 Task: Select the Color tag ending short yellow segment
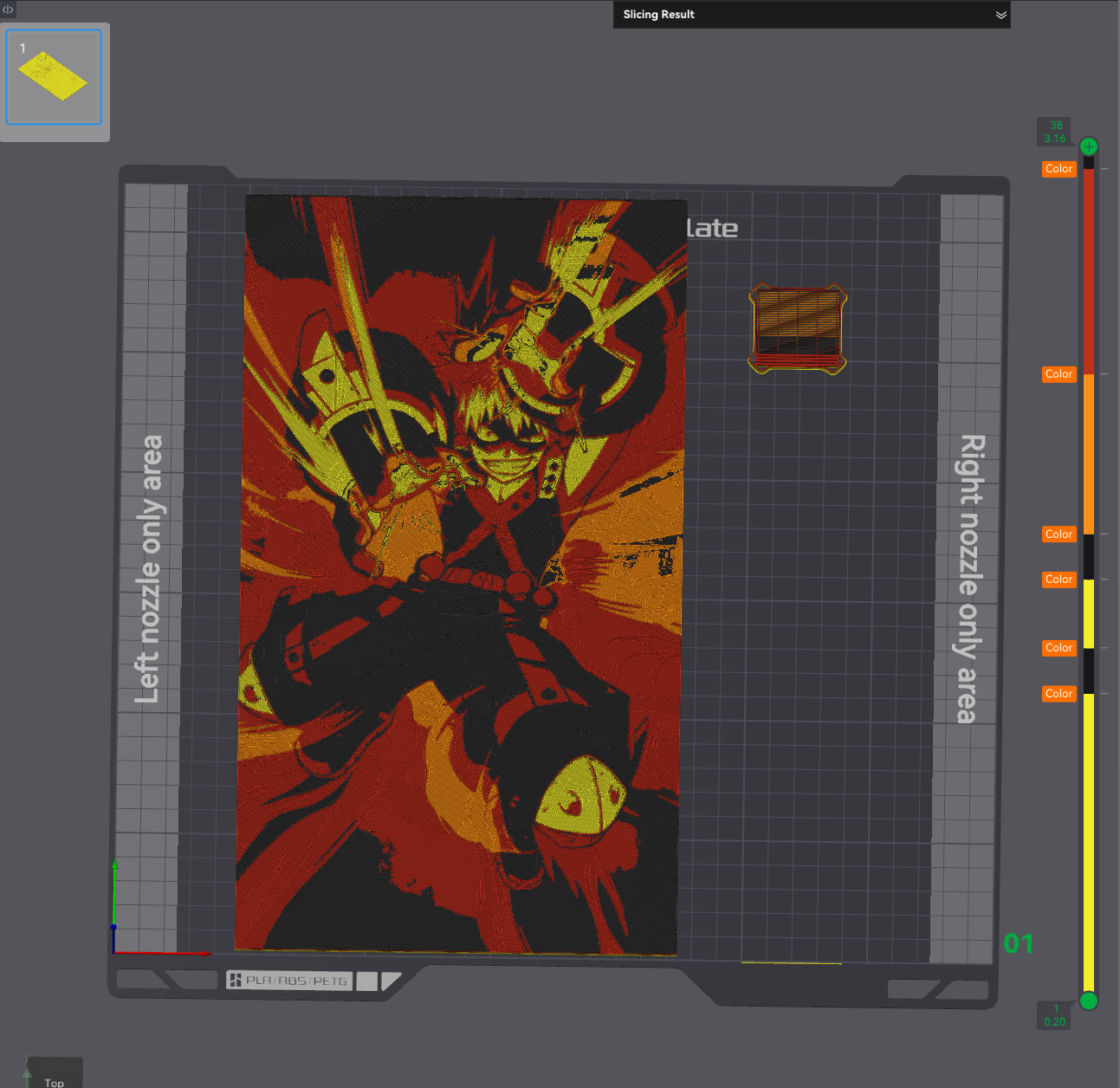point(1058,648)
